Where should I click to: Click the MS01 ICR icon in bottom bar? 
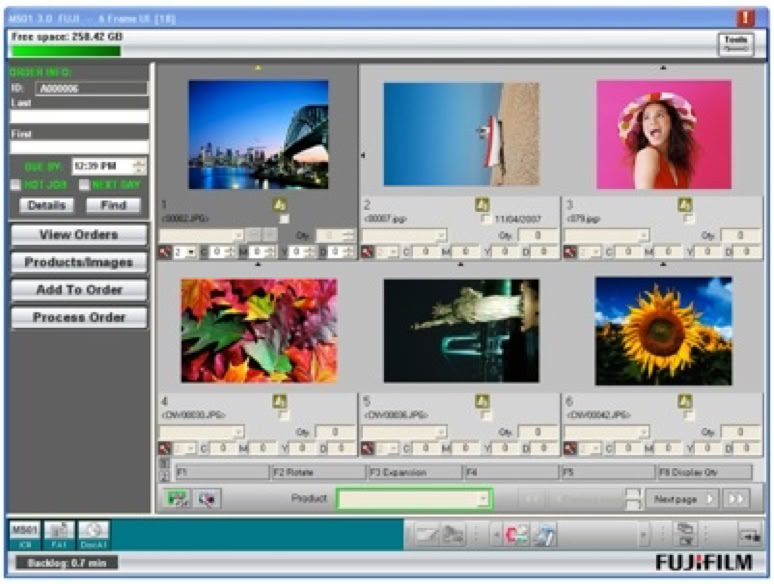click(21, 533)
